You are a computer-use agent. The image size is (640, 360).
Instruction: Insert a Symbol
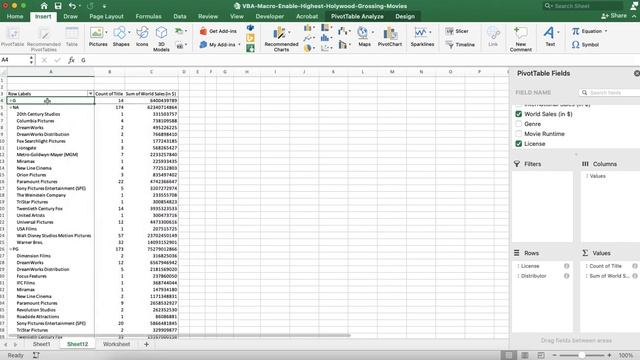click(585, 44)
